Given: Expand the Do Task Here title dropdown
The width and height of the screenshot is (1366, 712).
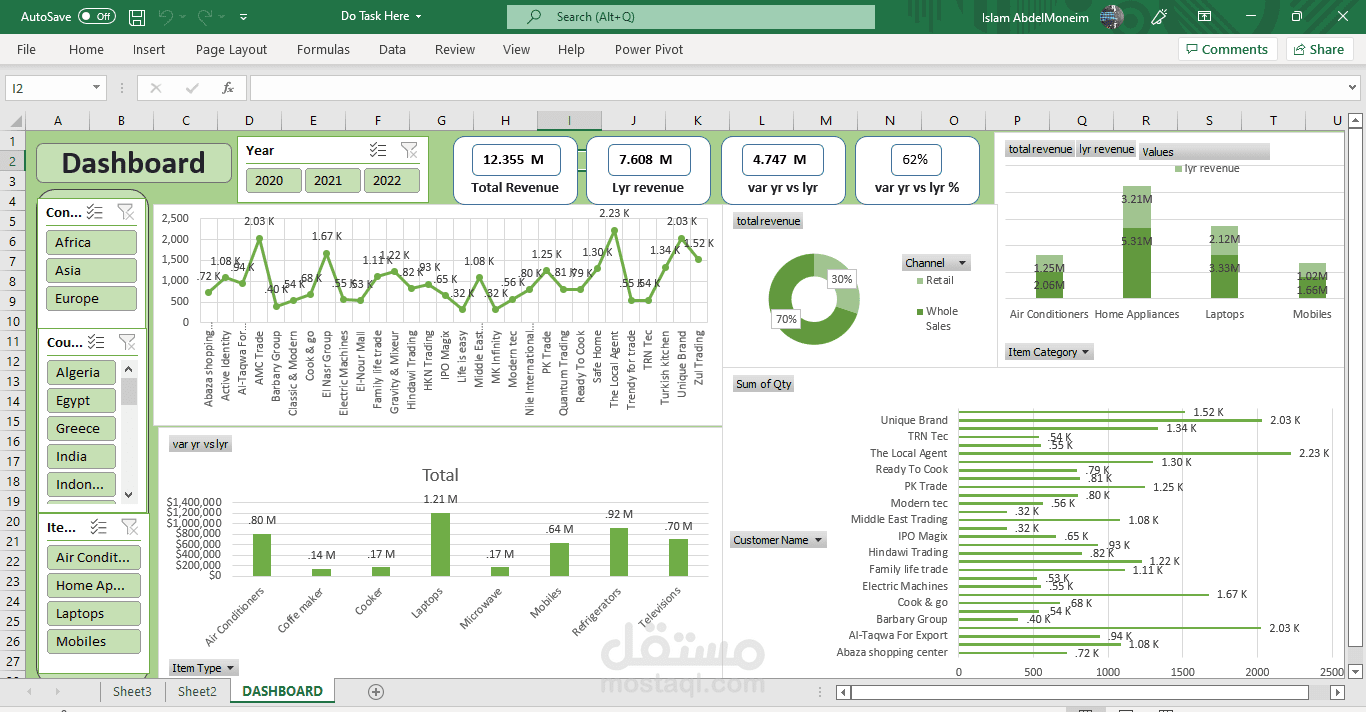Looking at the screenshot, I should pyautogui.click(x=381, y=16).
